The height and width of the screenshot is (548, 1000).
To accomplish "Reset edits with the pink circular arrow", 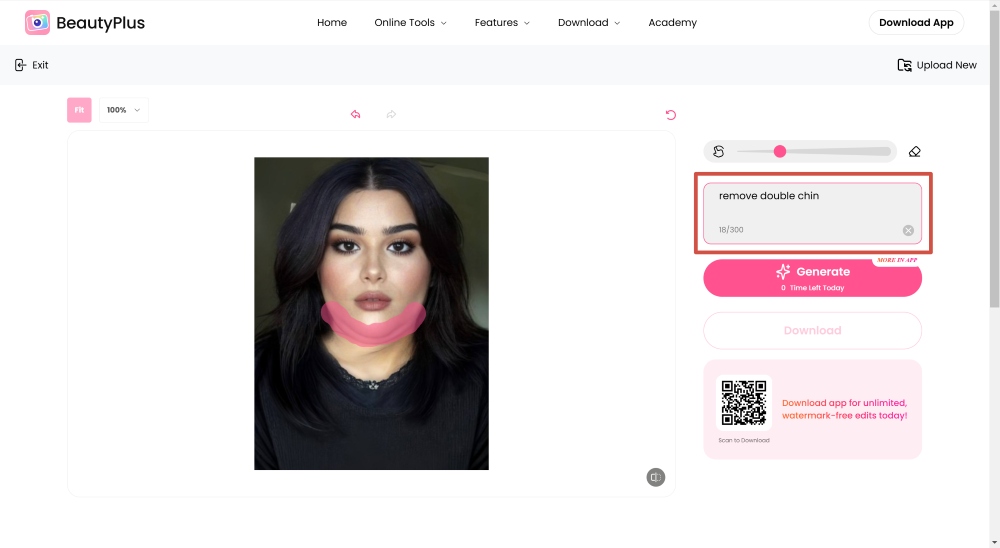I will pos(670,115).
